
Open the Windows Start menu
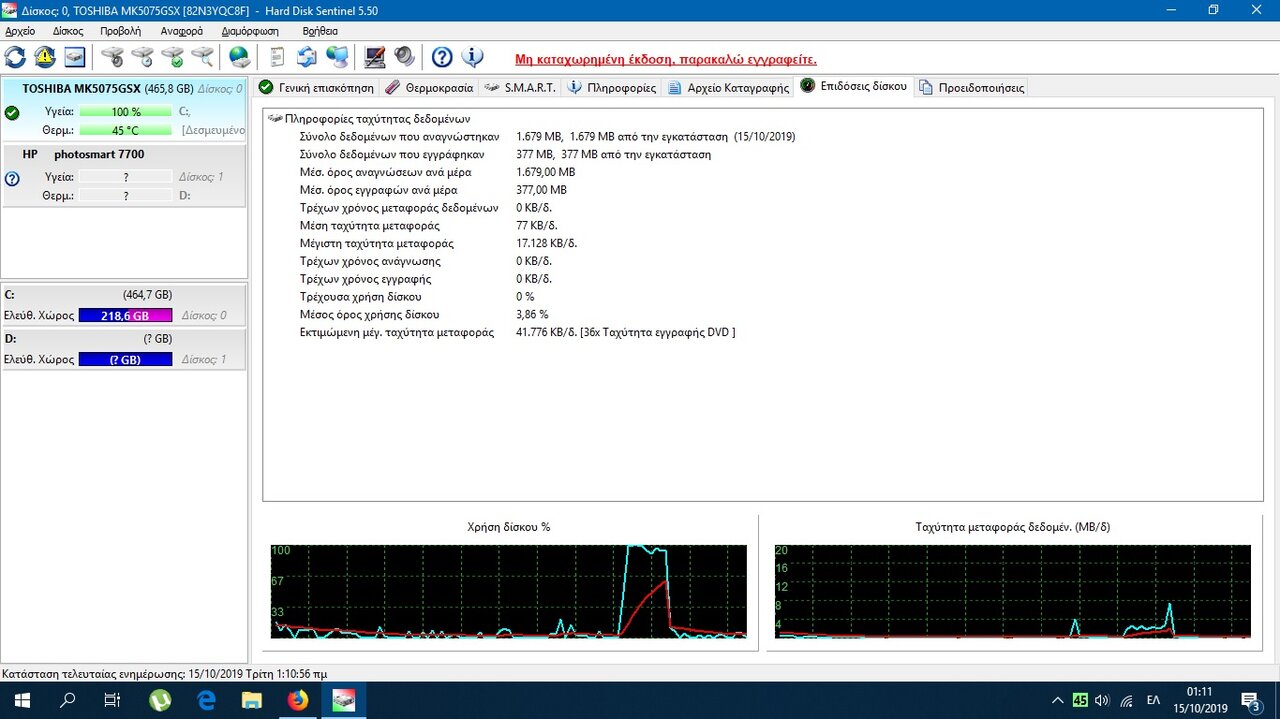22,700
